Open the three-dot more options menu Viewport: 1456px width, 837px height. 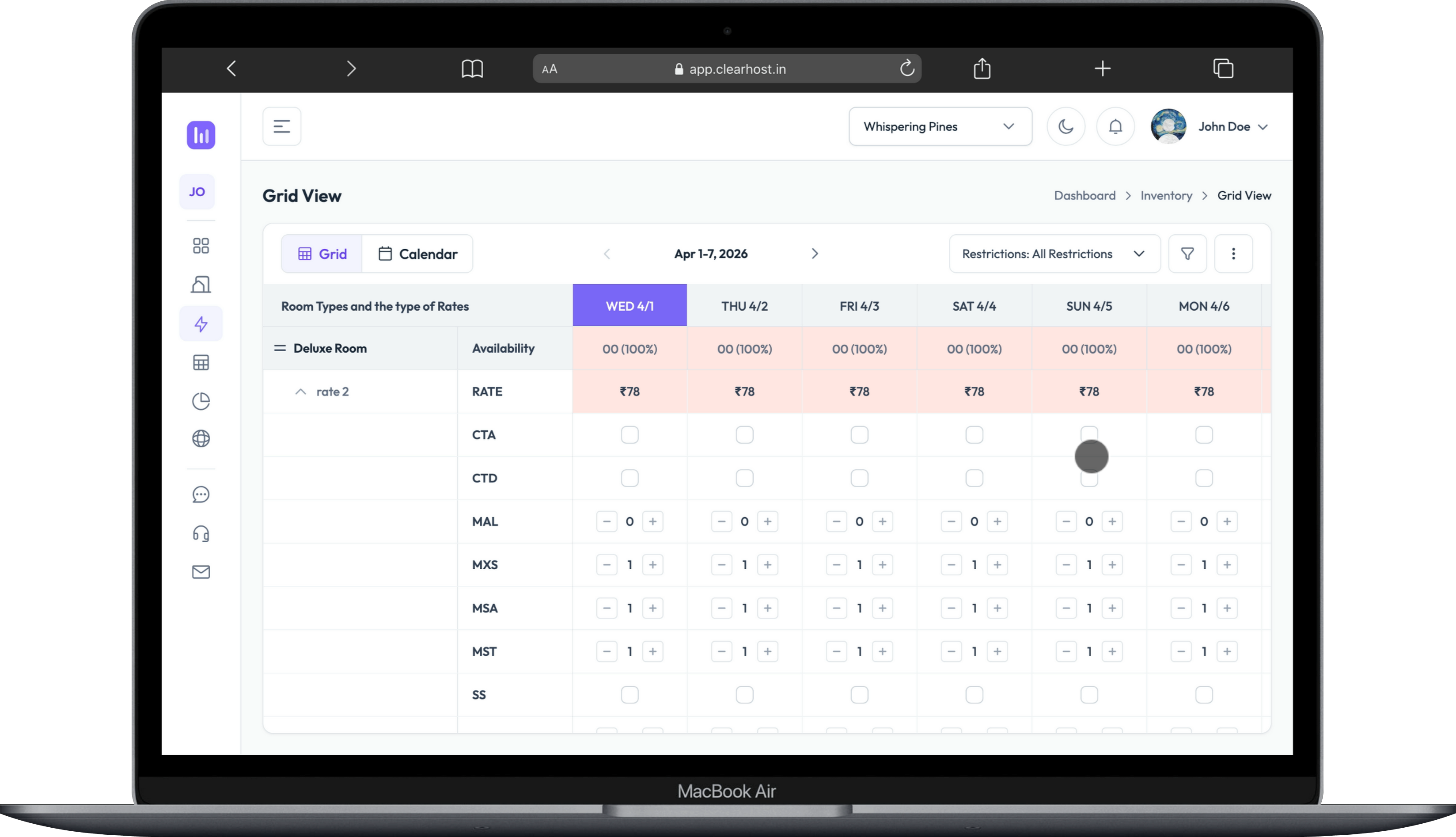[x=1233, y=254]
